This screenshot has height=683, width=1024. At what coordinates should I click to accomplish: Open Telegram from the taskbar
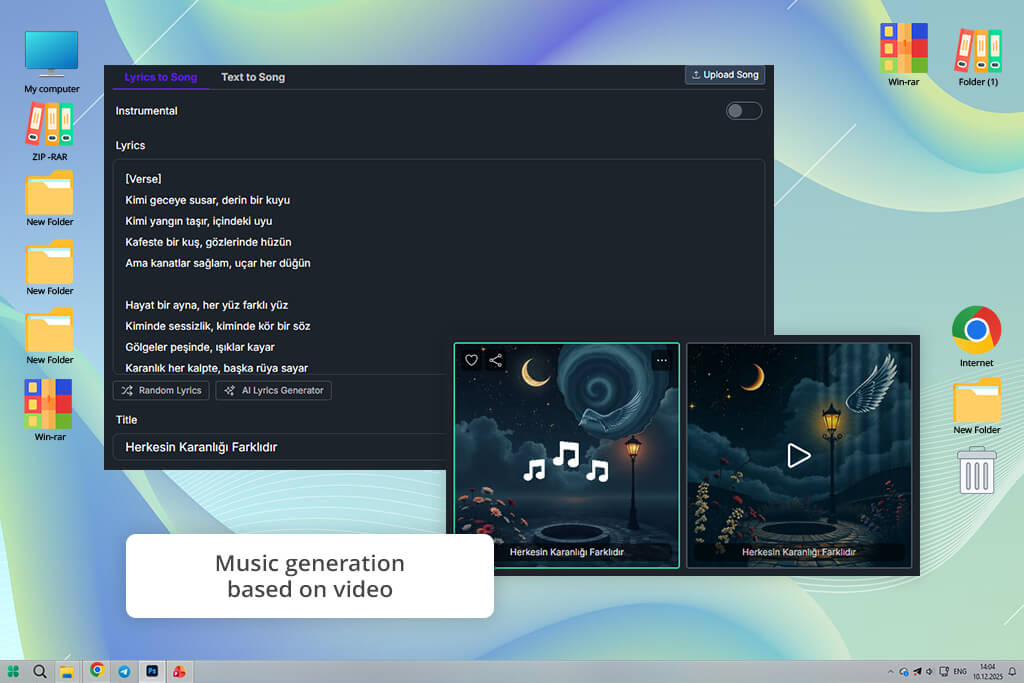pyautogui.click(x=124, y=671)
